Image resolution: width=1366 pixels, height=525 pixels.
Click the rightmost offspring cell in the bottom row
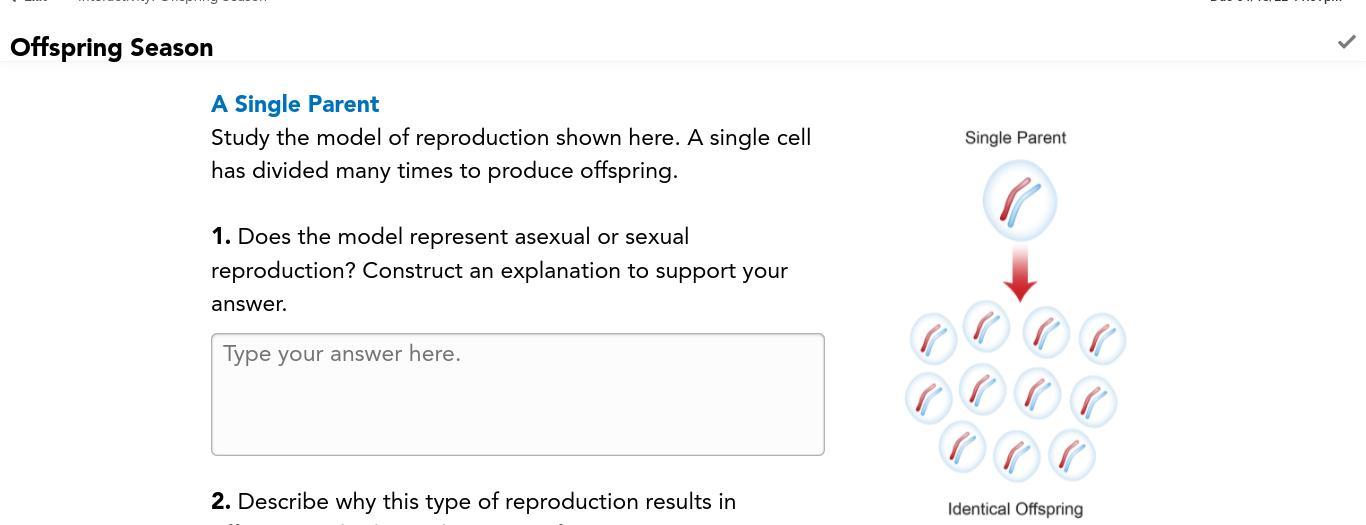pyautogui.click(x=1071, y=455)
